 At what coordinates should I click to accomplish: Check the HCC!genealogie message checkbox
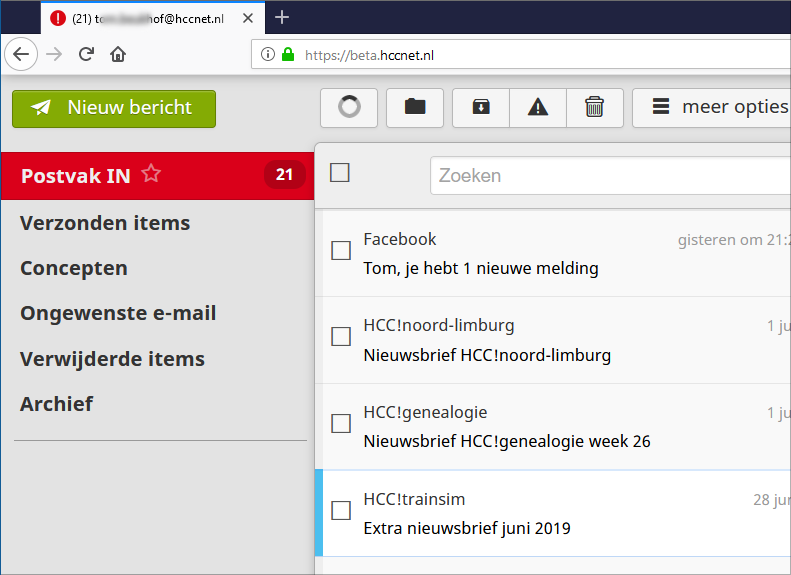[x=341, y=424]
